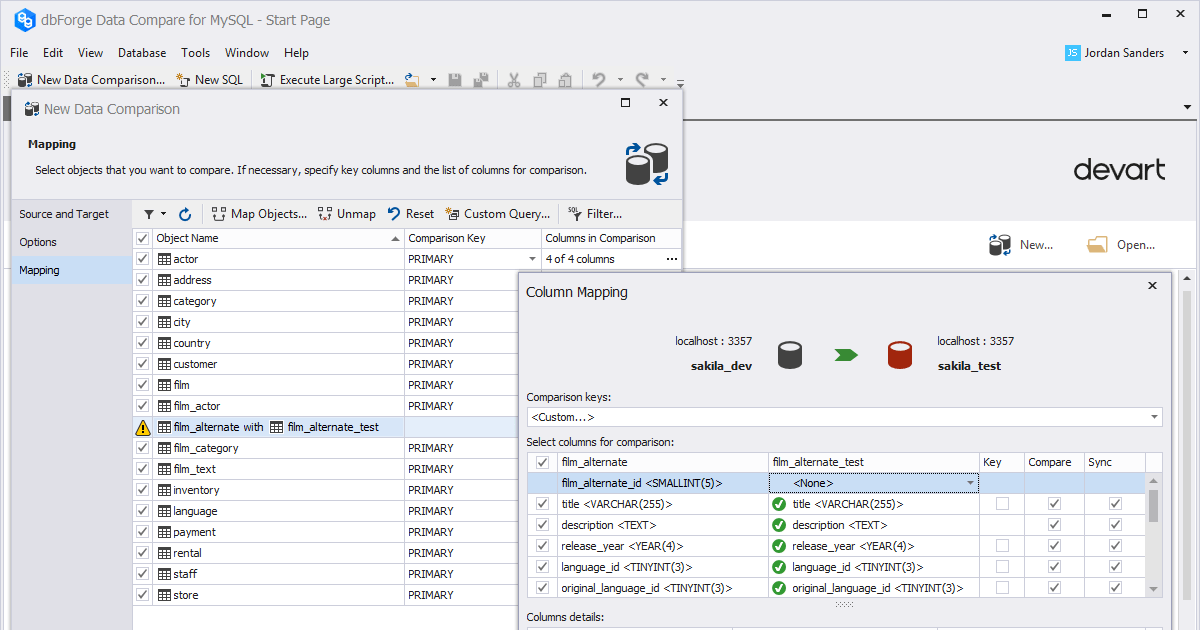Toggle the Key checkbox for title column
Viewport: 1200px width, 630px height.
click(x=1002, y=504)
